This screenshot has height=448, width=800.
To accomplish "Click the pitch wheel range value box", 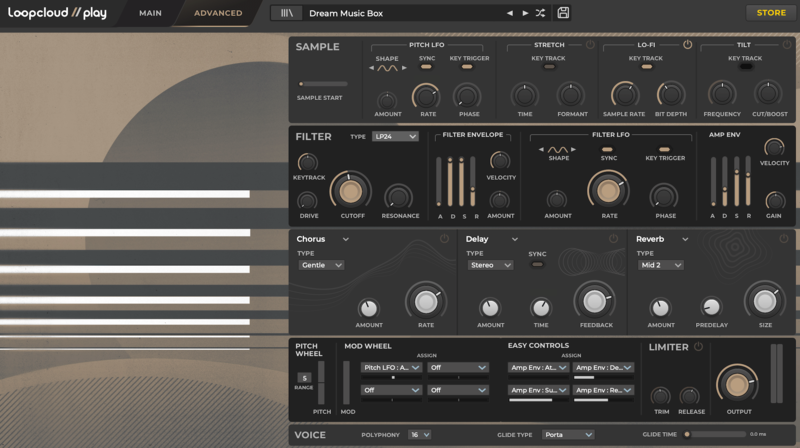I will click(304, 378).
